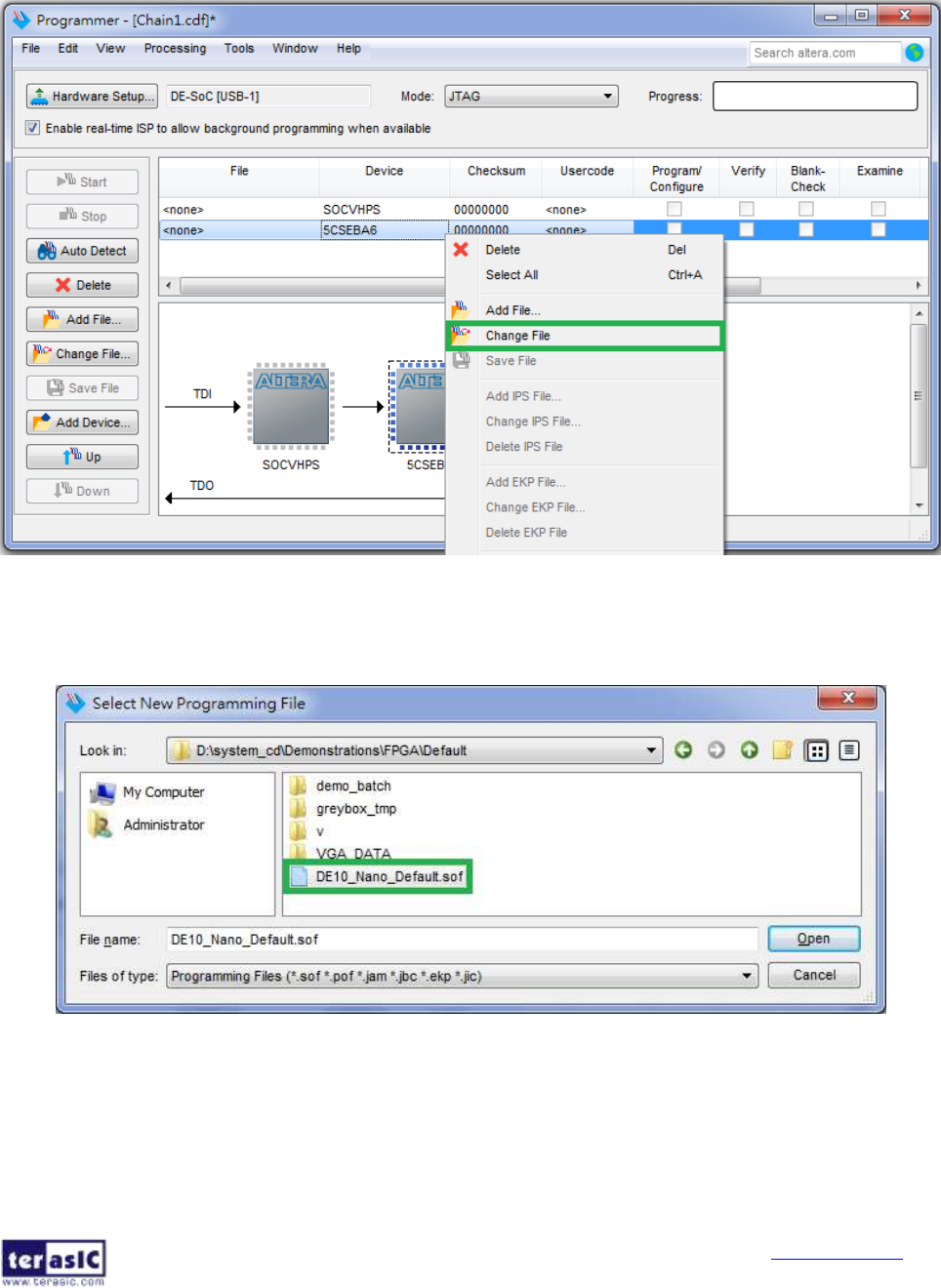Click the table horizontal scrollbar right arrow
Screen dimensions: 941x1288
pyautogui.click(x=918, y=286)
